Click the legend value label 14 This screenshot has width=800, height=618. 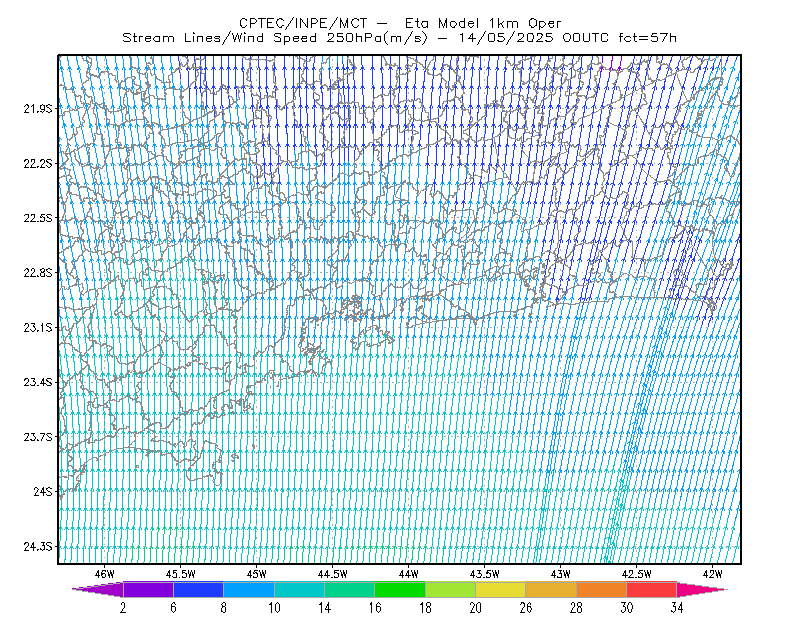[x=324, y=608]
